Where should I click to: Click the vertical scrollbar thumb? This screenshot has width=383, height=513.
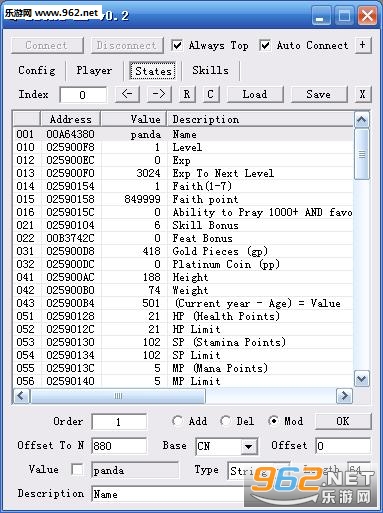362,154
